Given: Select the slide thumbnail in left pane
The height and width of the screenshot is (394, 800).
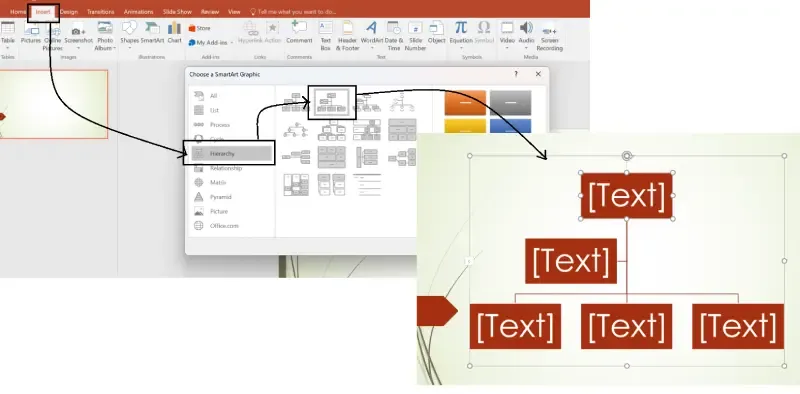Looking at the screenshot, I should [54, 104].
